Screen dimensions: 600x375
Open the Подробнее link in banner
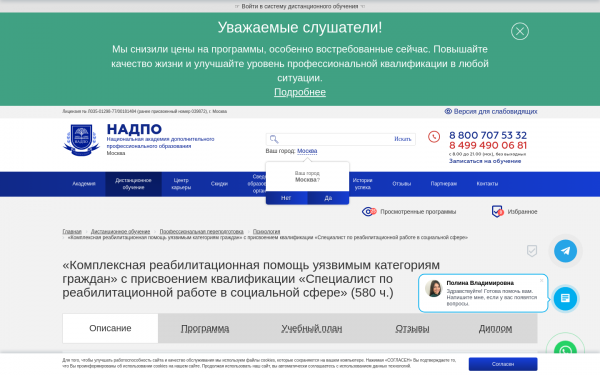(300, 92)
